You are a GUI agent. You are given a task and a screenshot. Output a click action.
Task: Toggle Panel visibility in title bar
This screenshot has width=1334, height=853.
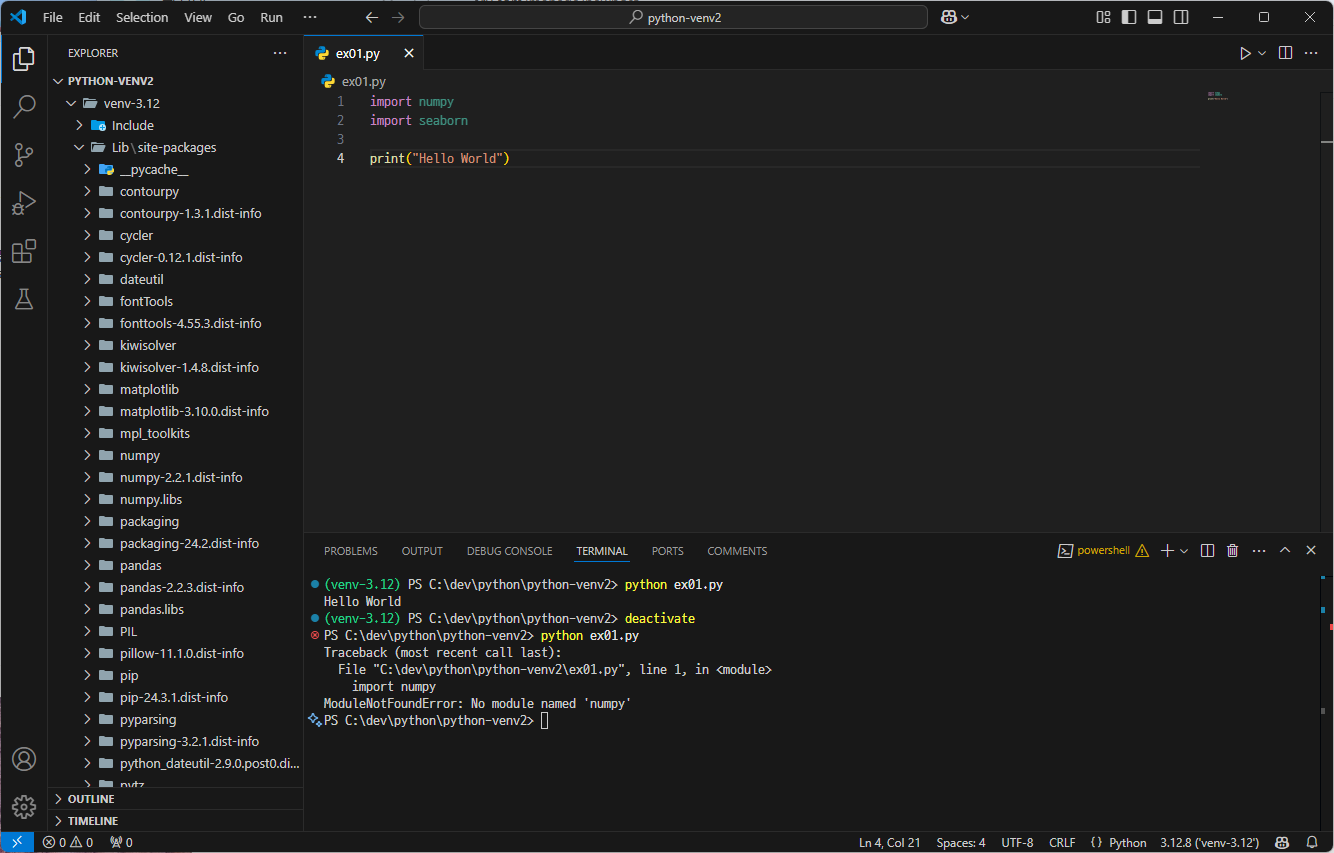pyautogui.click(x=1155, y=17)
